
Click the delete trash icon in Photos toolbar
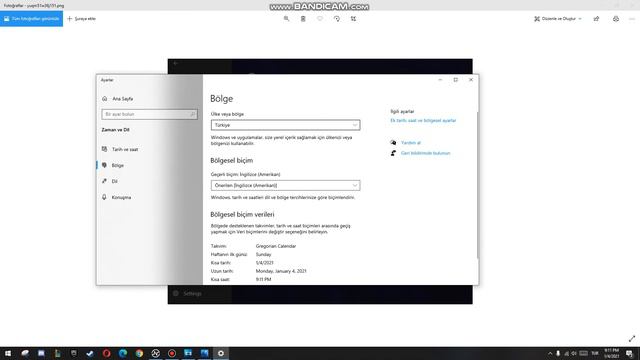(303, 19)
